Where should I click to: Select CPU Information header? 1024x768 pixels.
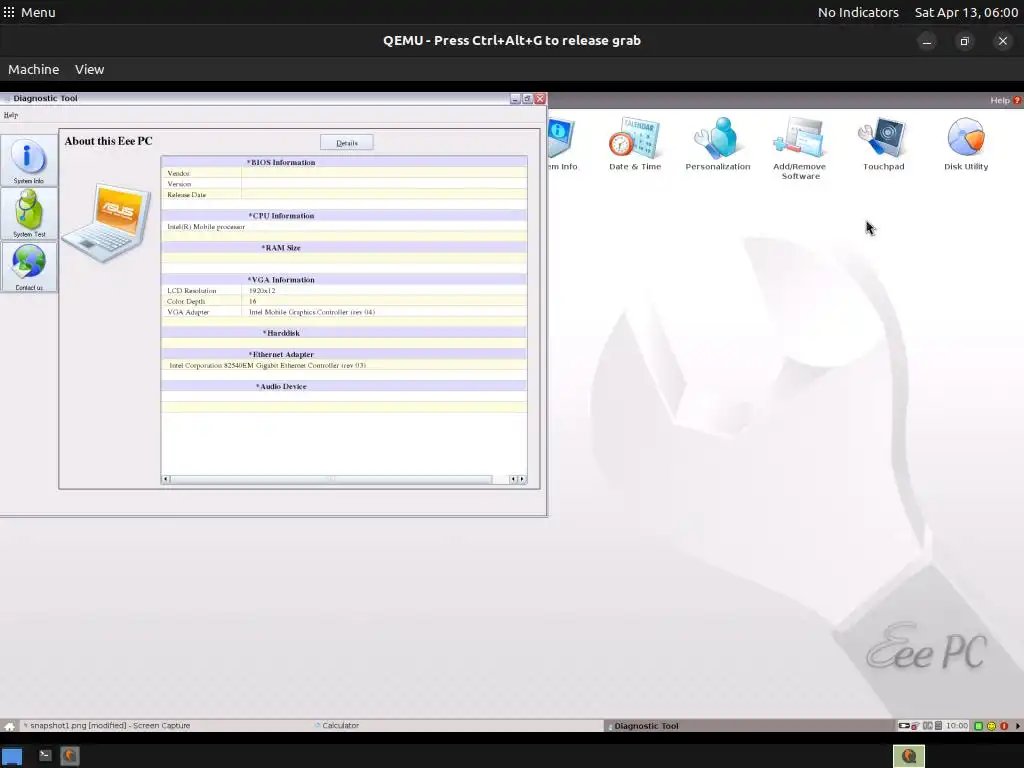tap(344, 216)
